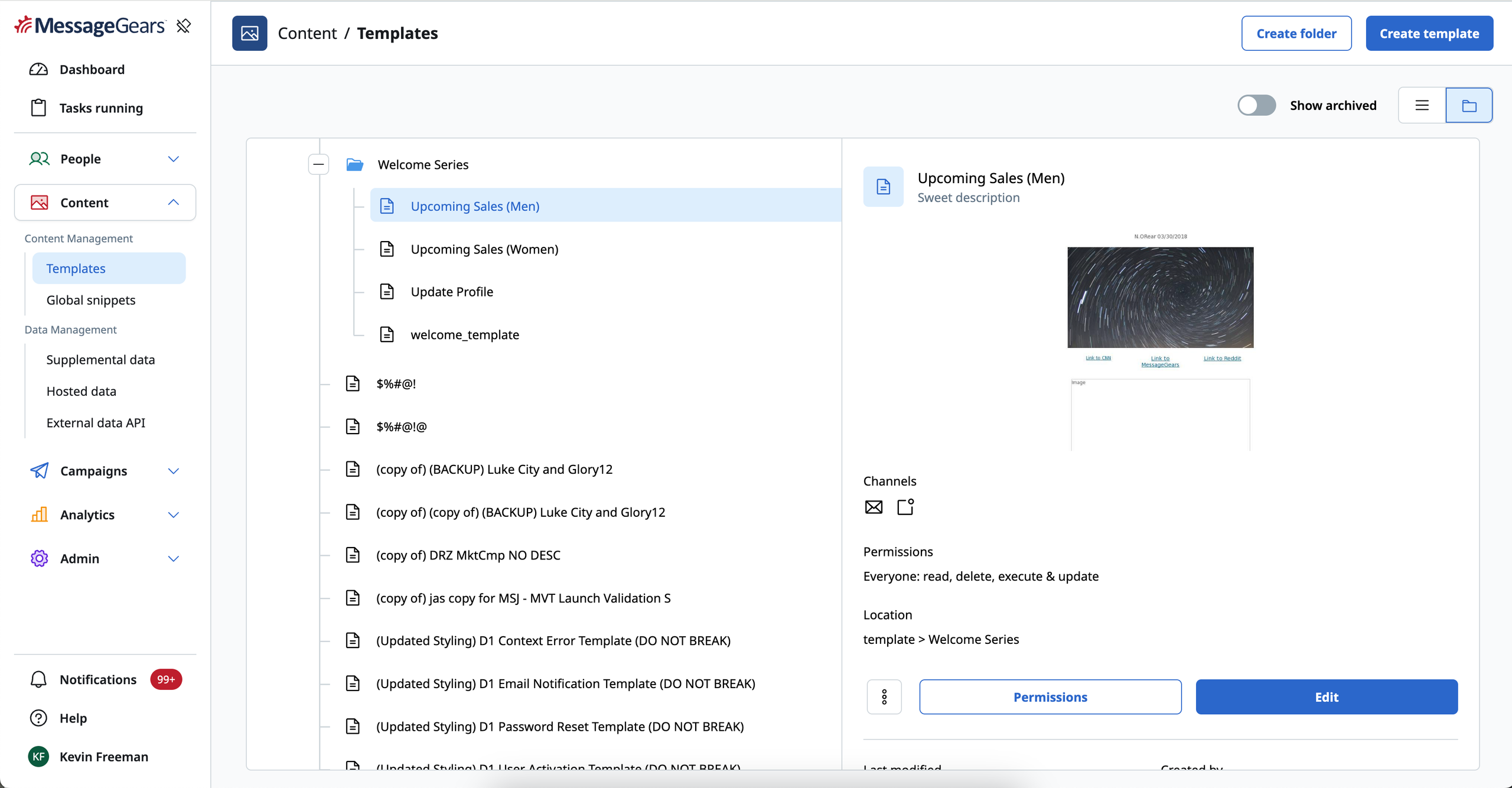Select (copy of) (BACKUP) Luke City and Glory12
This screenshot has width=1512, height=788.
point(494,469)
